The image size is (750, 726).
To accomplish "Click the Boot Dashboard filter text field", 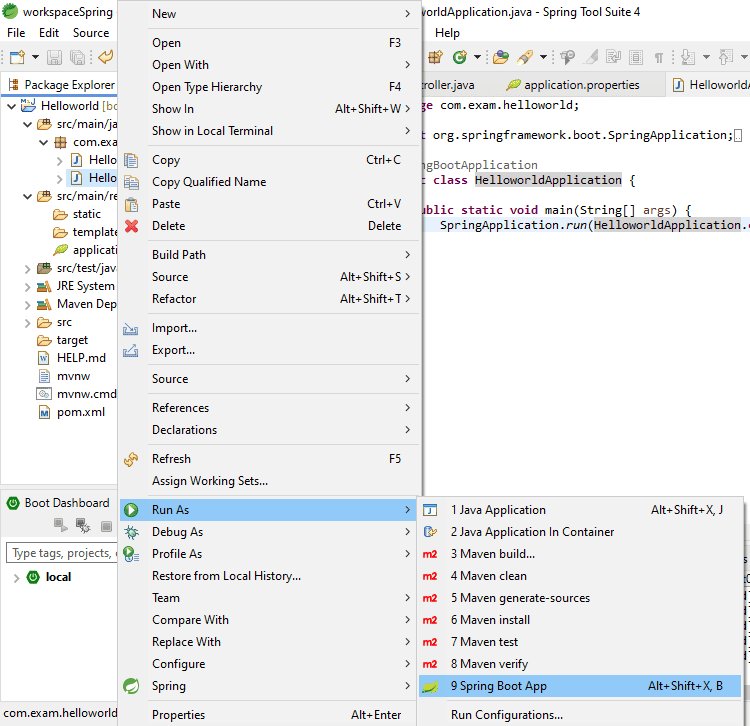I will (62, 553).
